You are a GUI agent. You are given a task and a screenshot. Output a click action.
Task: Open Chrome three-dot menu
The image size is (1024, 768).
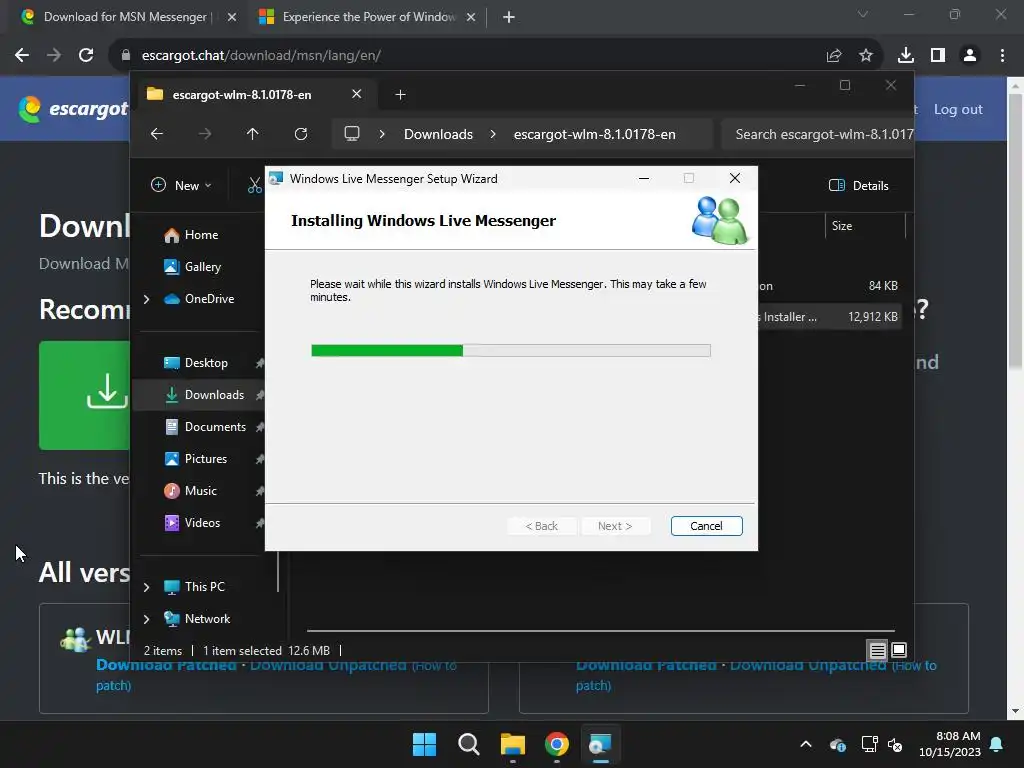point(1002,56)
